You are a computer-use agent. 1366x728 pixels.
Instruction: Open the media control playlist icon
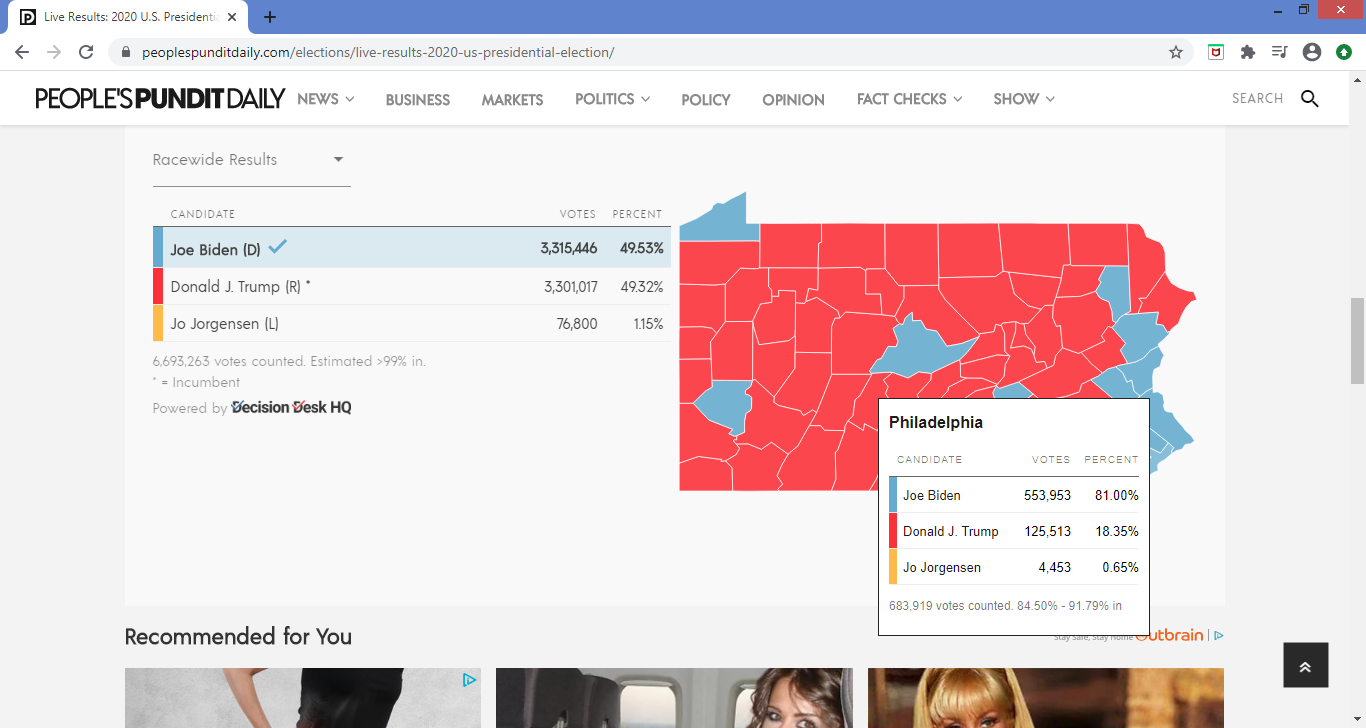tap(1279, 52)
